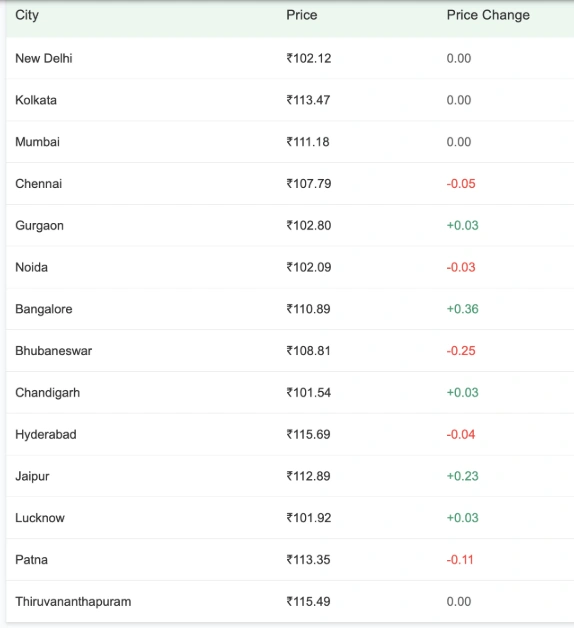
Task: Select the Thiruvananthapuram city name
Action: (73, 602)
